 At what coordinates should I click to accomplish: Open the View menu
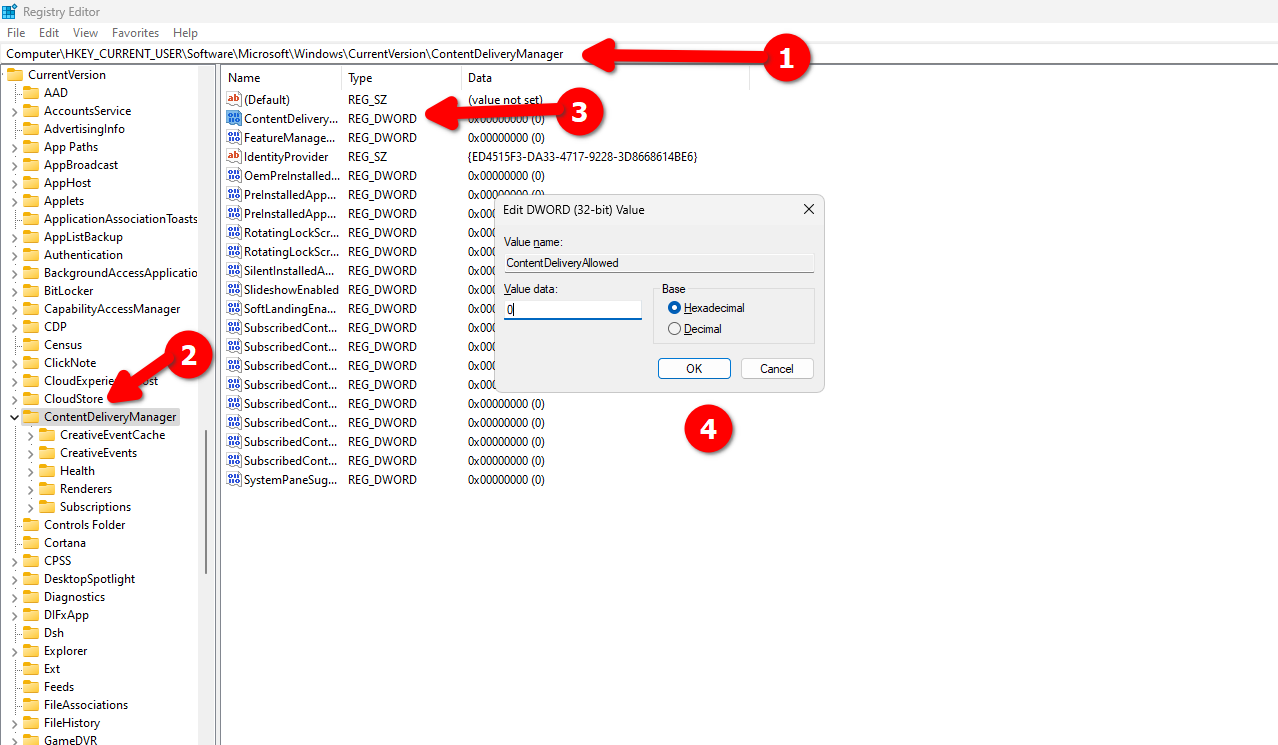pyautogui.click(x=85, y=32)
